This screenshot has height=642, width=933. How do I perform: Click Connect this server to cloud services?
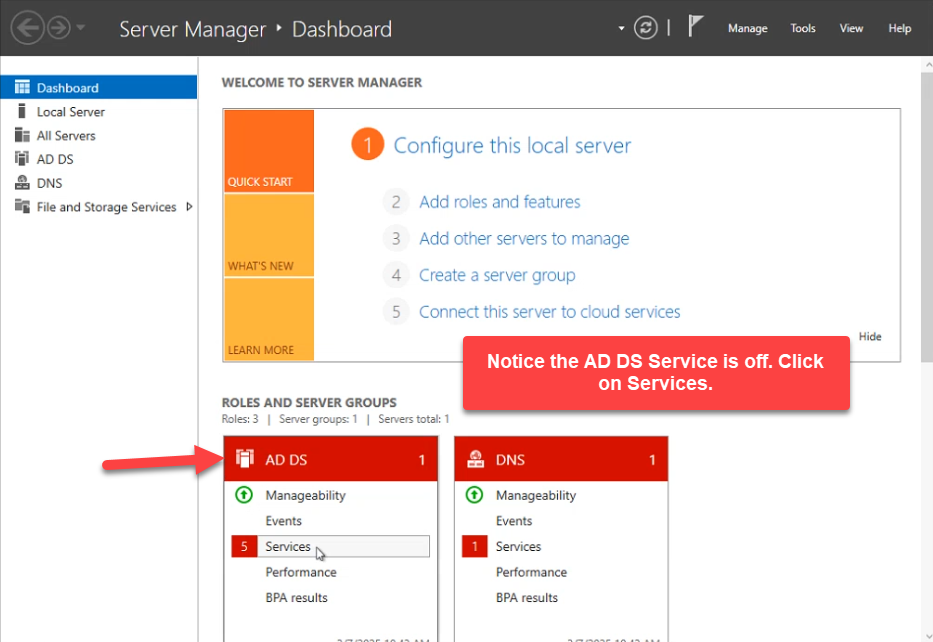(x=549, y=312)
